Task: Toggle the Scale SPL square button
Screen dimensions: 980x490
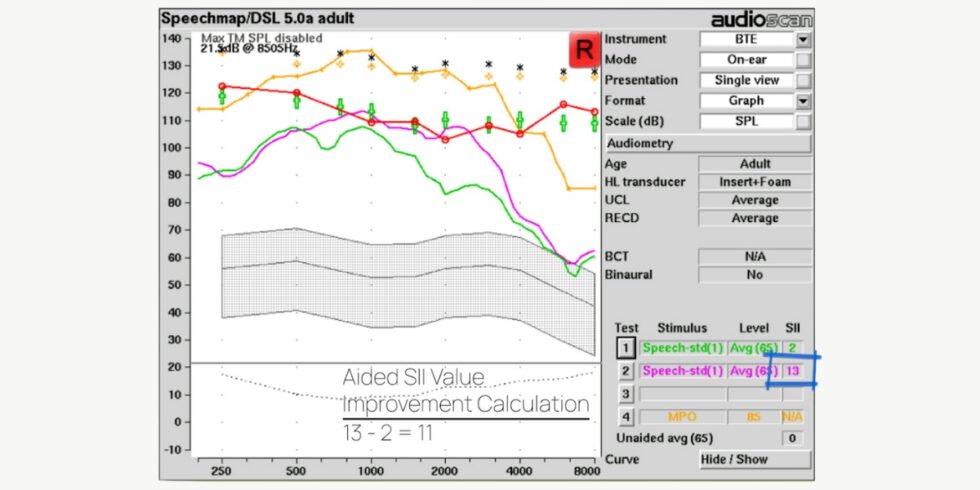Action: [x=803, y=122]
